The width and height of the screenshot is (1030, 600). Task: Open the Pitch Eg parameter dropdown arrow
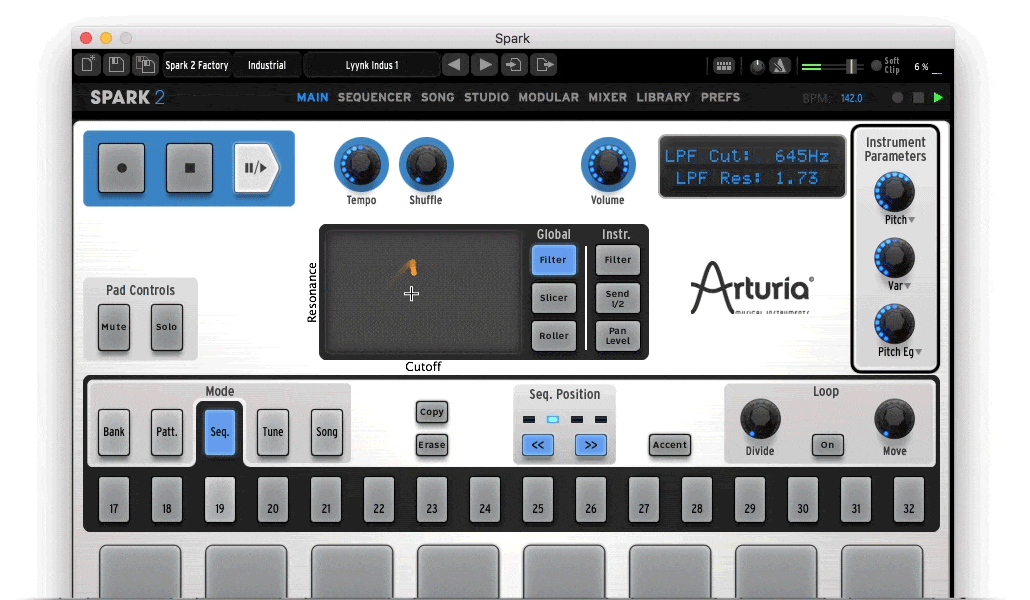(x=918, y=352)
